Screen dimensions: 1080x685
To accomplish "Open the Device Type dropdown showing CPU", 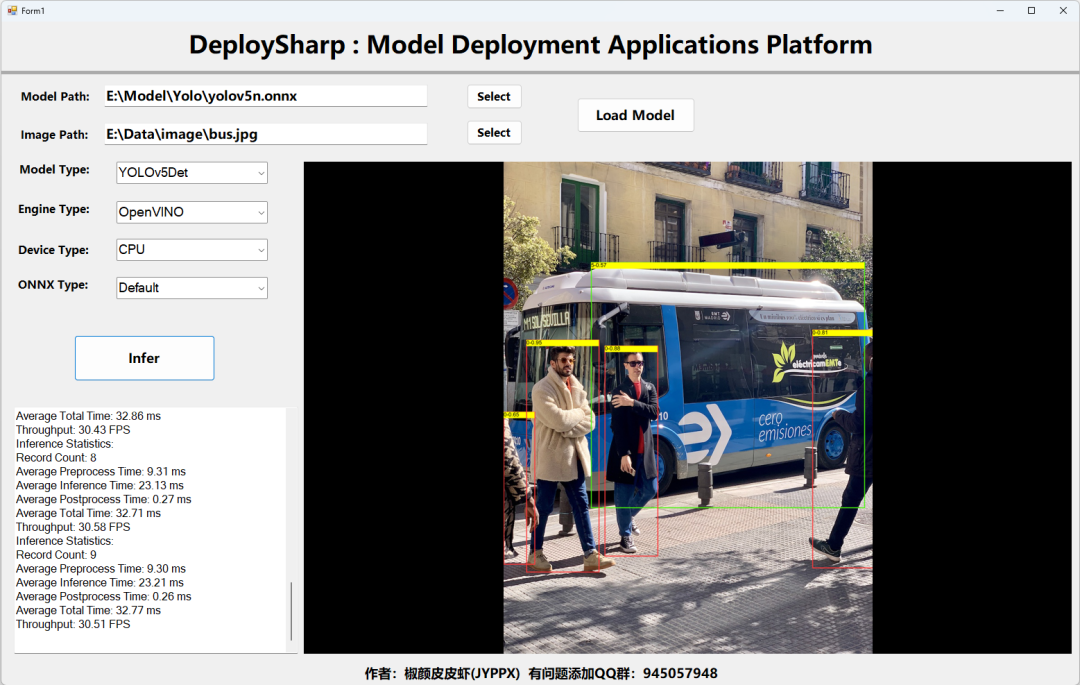I will click(191, 249).
